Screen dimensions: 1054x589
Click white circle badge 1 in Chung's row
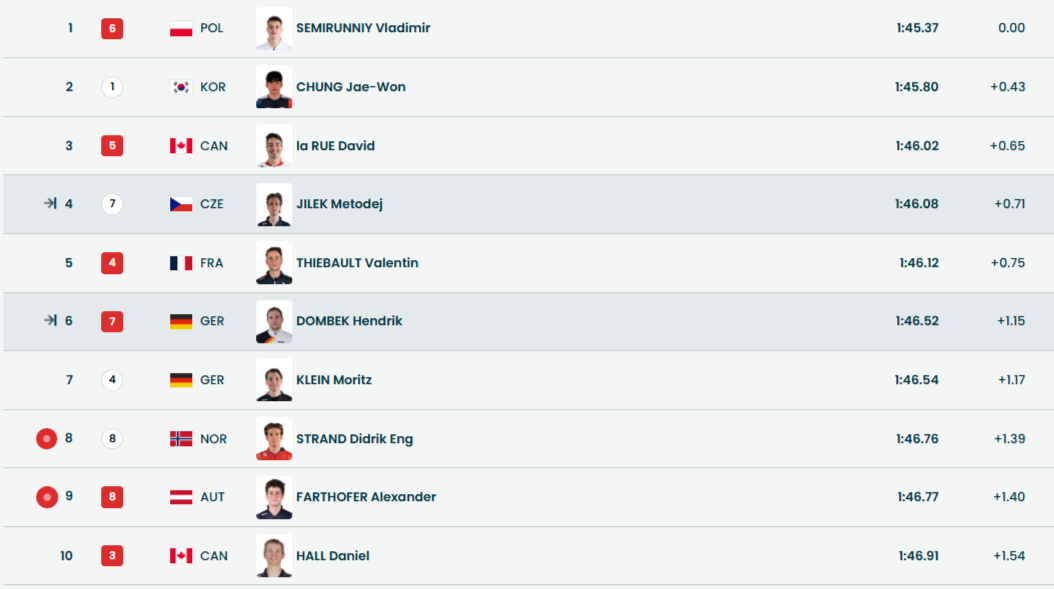112,87
